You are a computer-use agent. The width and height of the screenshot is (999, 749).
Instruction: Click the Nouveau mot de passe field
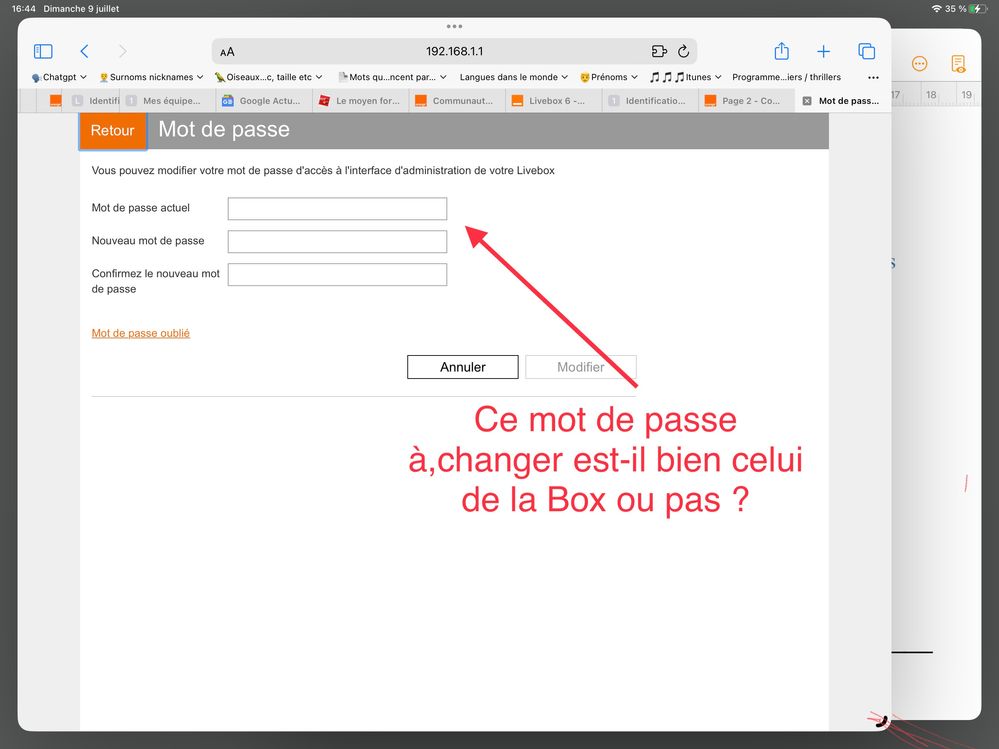tap(337, 241)
